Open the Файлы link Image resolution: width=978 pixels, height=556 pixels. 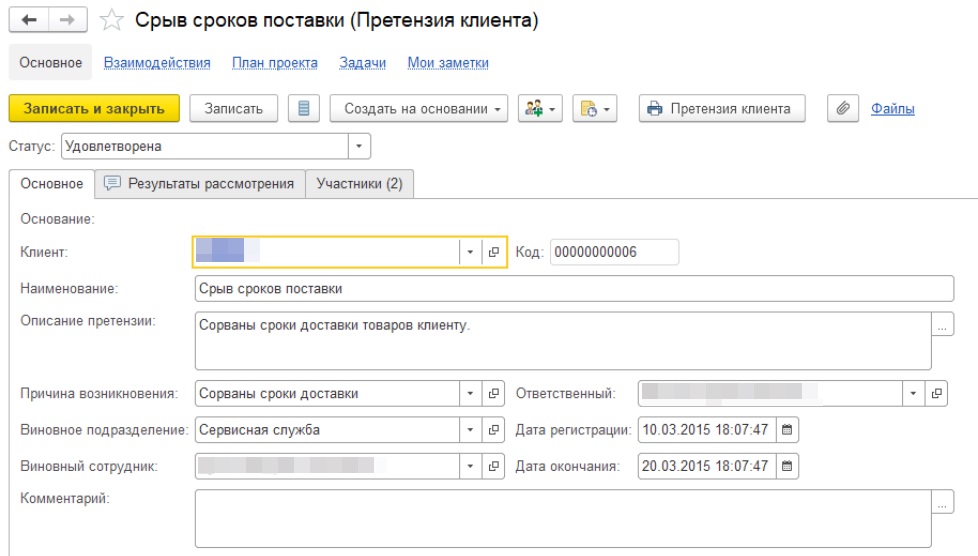[x=892, y=109]
